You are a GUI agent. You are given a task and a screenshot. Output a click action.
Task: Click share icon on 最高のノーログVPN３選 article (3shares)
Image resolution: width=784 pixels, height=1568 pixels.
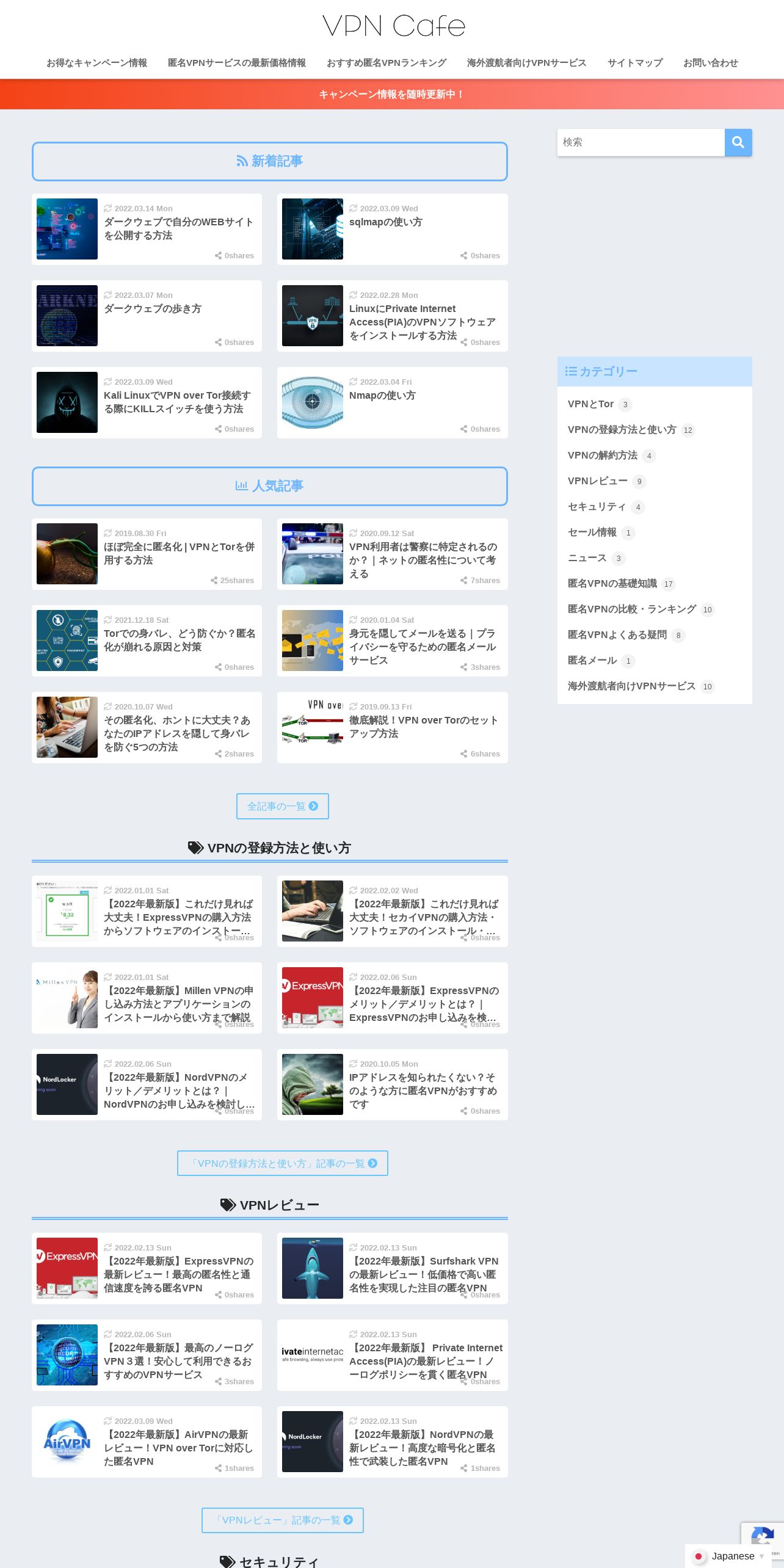(x=219, y=1382)
